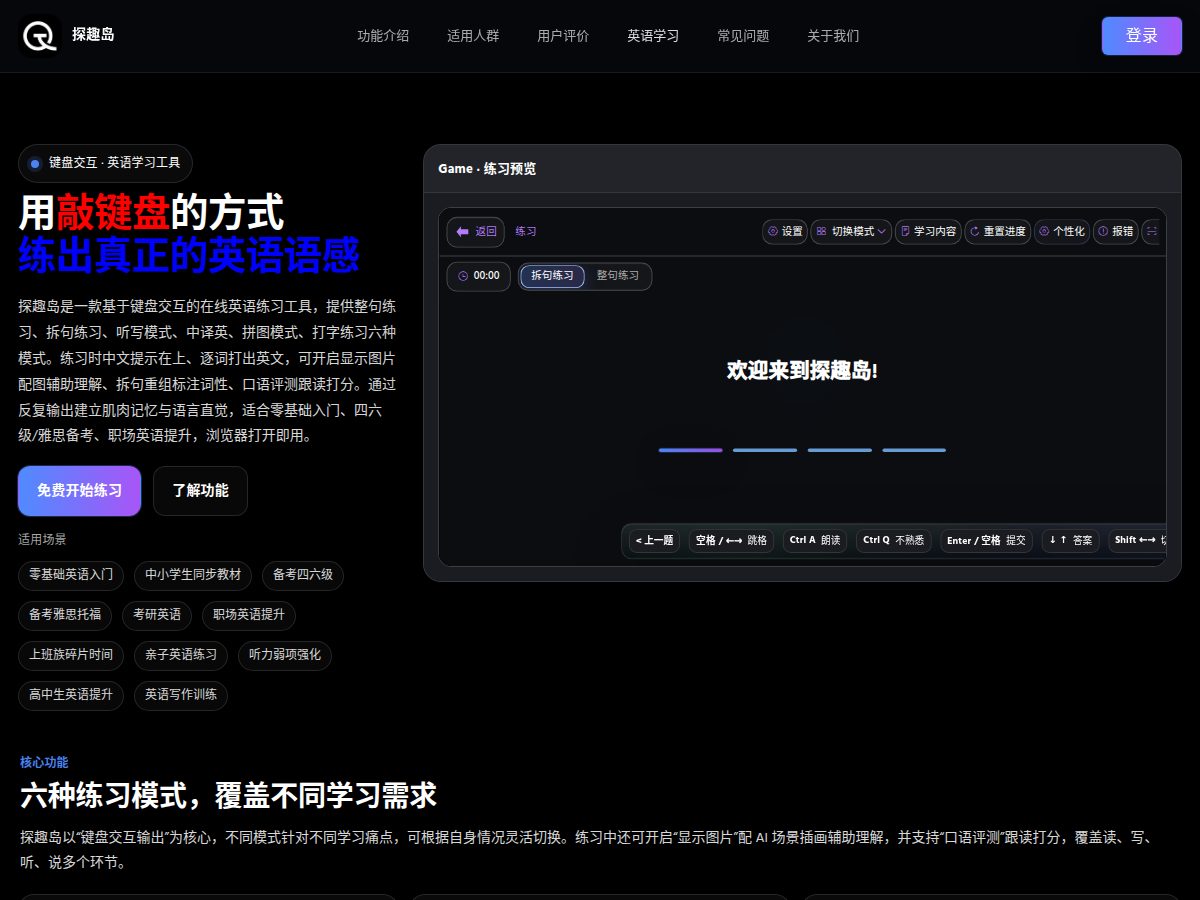Click the 练习 breadcrumb text
The image size is (1200, 900).
point(526,231)
